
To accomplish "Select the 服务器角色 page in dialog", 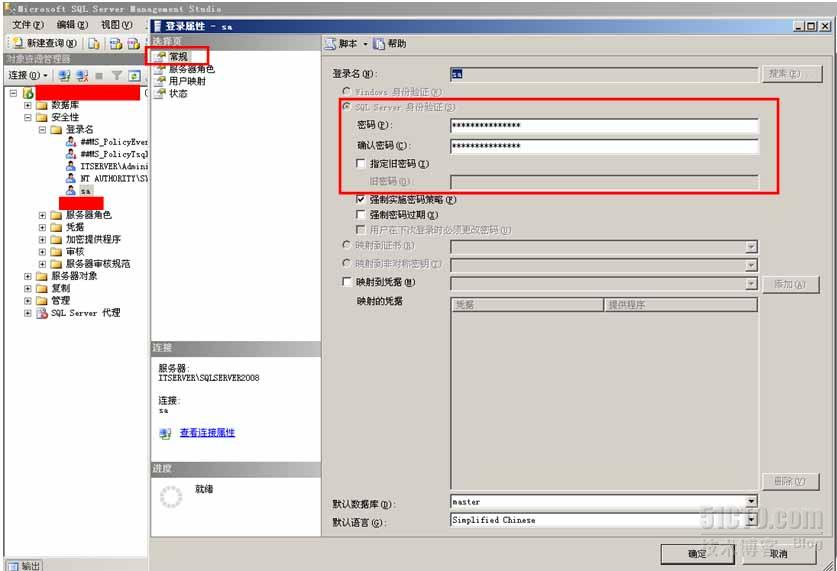I will click(x=192, y=69).
